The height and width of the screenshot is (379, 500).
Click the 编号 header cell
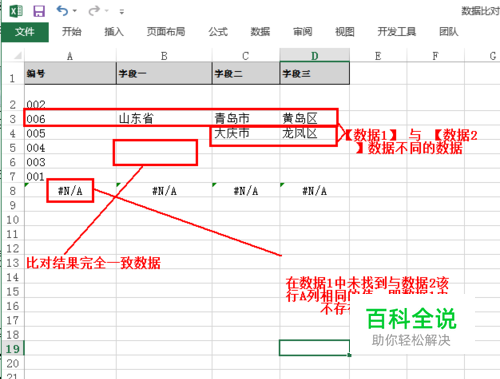coord(70,73)
